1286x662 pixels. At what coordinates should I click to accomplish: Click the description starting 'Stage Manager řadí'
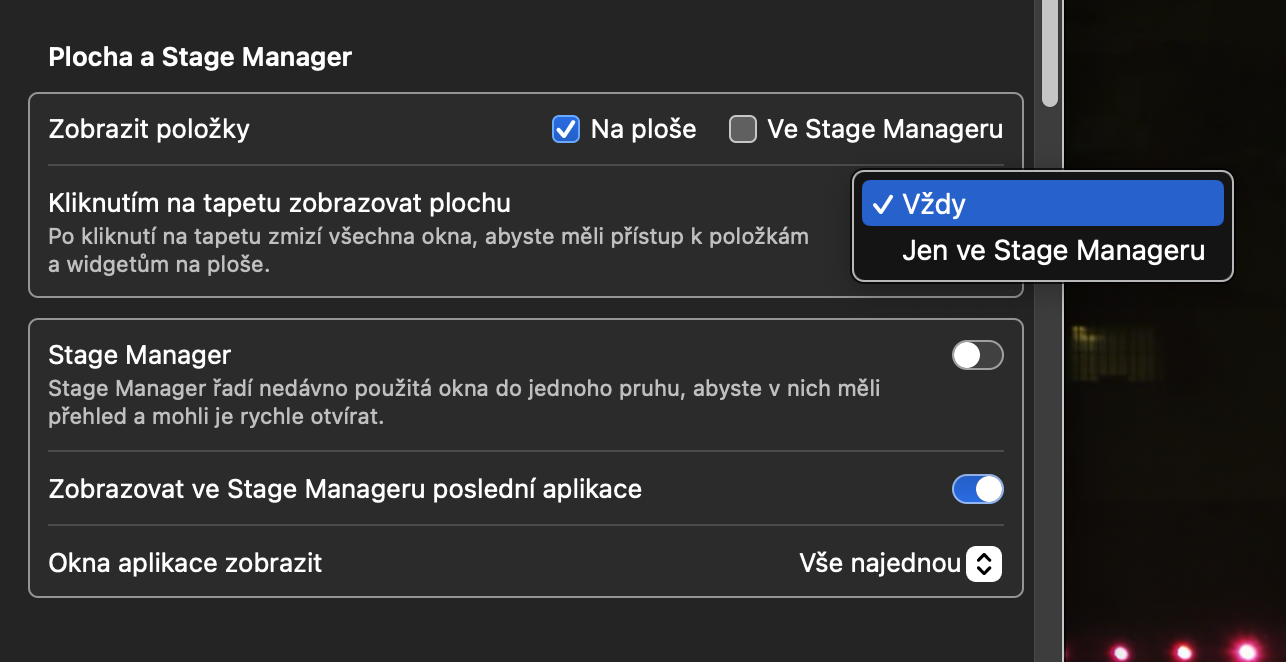click(x=464, y=402)
